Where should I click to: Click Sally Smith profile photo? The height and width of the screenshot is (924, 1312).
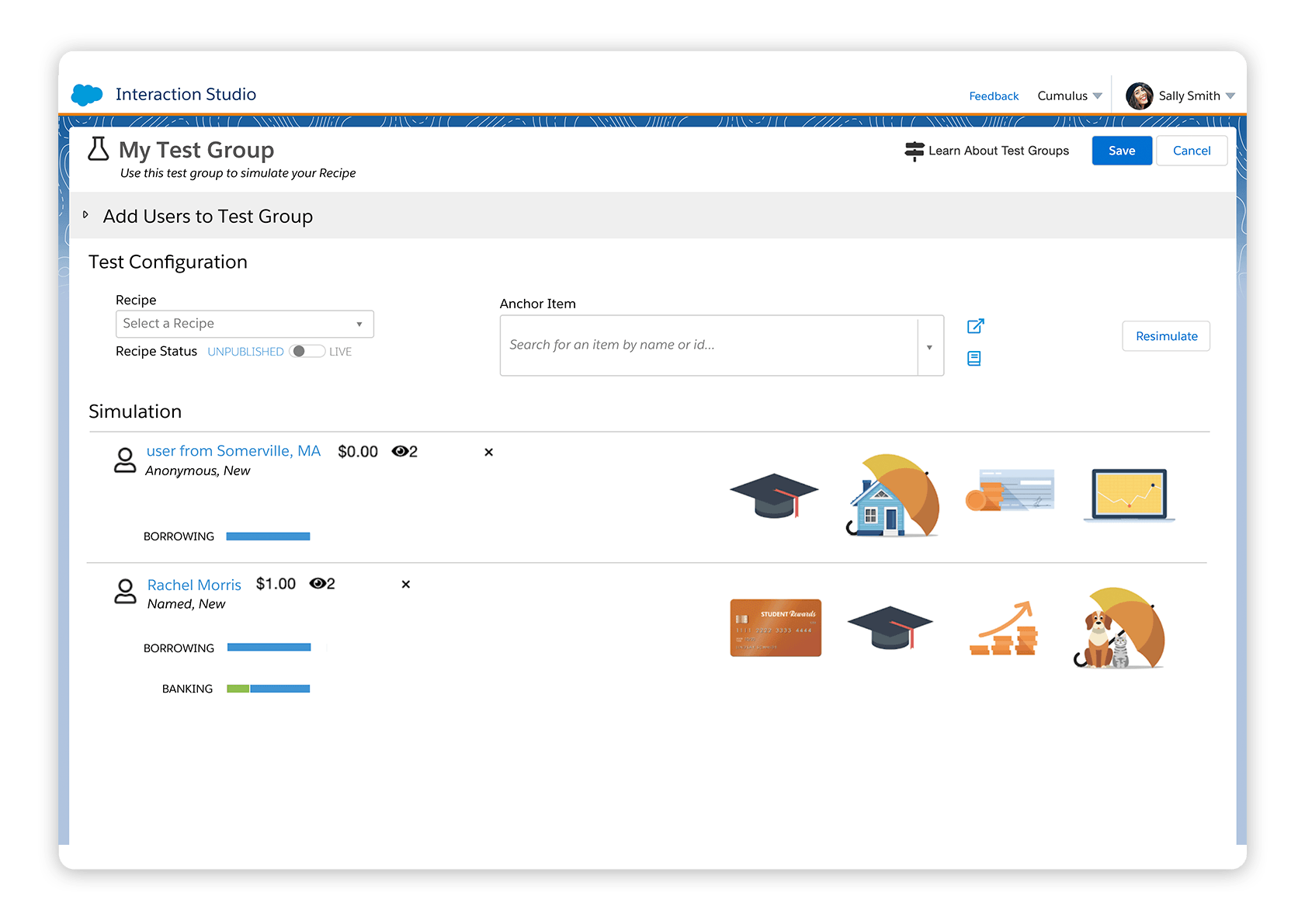[x=1139, y=96]
